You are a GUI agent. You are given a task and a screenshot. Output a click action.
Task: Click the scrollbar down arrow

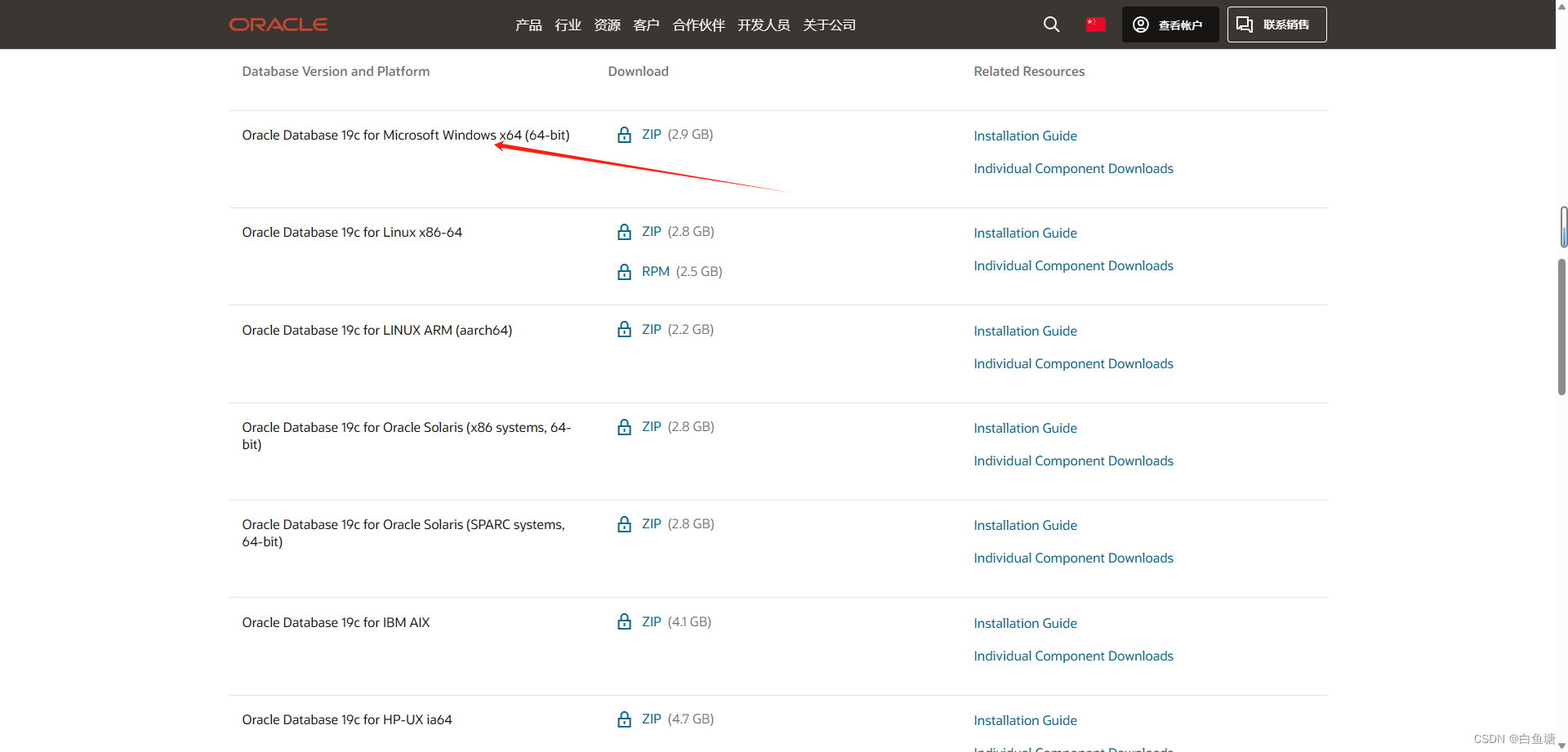click(x=1561, y=745)
